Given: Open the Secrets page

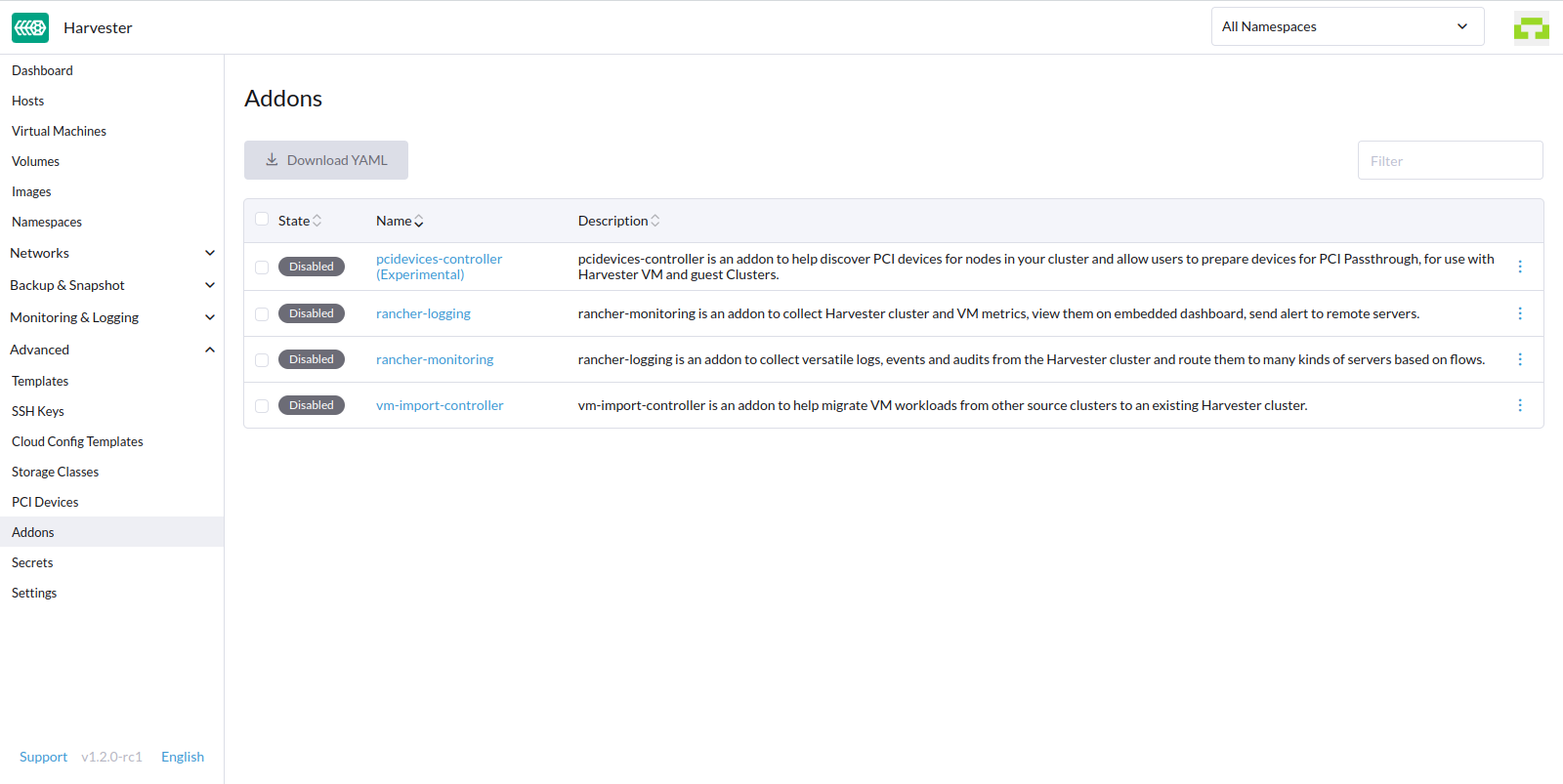Looking at the screenshot, I should [x=32, y=562].
